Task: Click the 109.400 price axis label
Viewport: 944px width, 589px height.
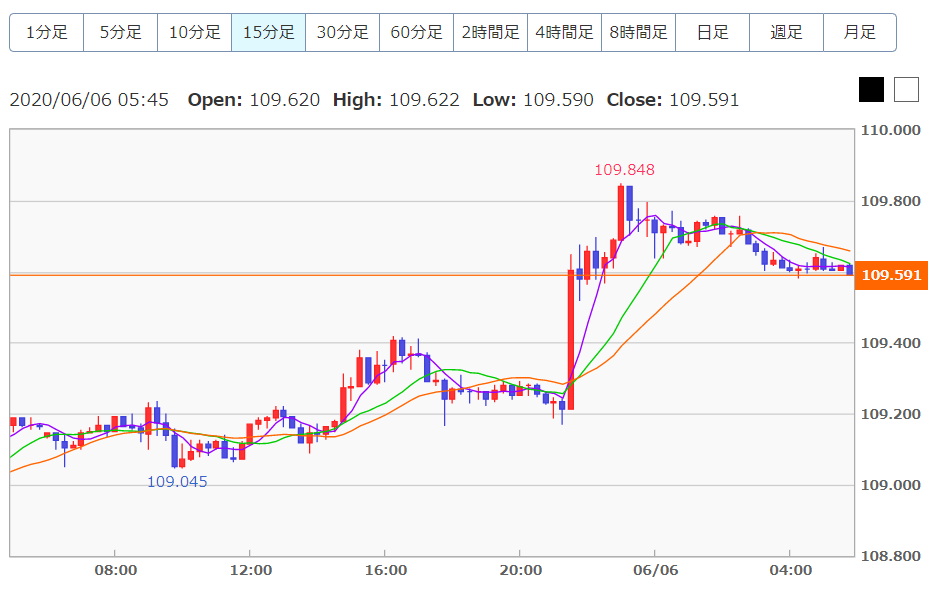Action: pos(891,343)
